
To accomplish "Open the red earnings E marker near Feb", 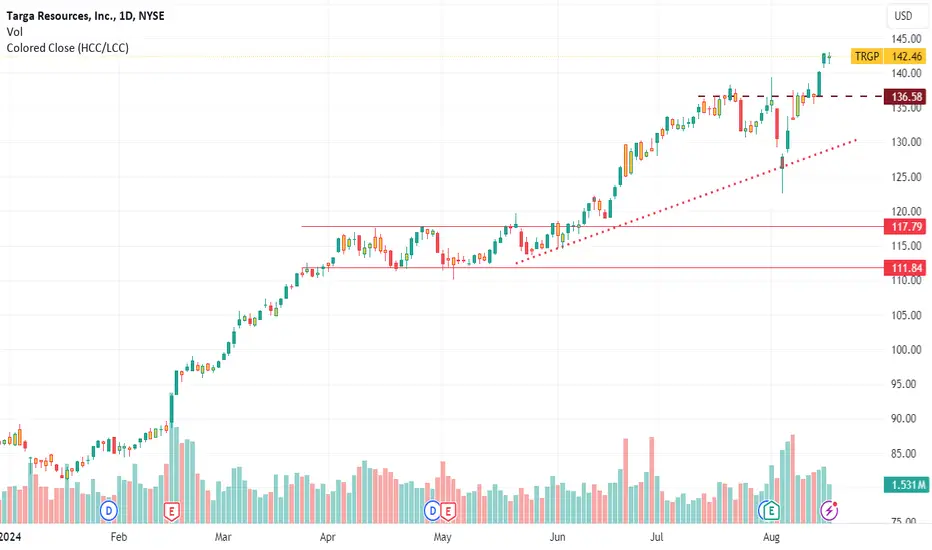I will (x=171, y=511).
